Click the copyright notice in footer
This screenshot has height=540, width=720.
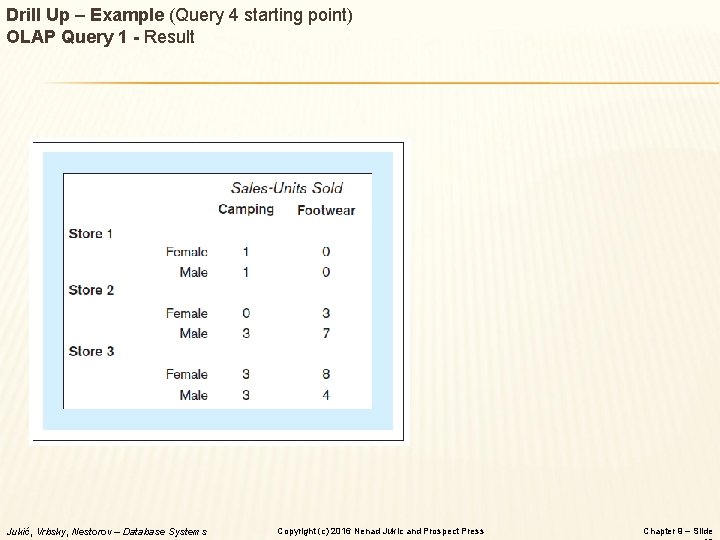pyautogui.click(x=380, y=531)
